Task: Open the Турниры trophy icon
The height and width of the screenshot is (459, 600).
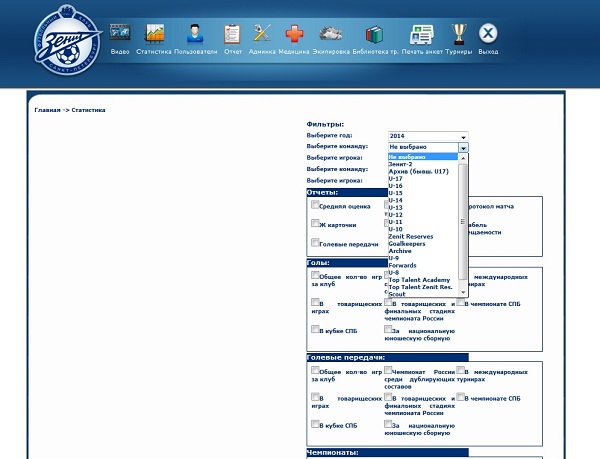Action: click(459, 34)
